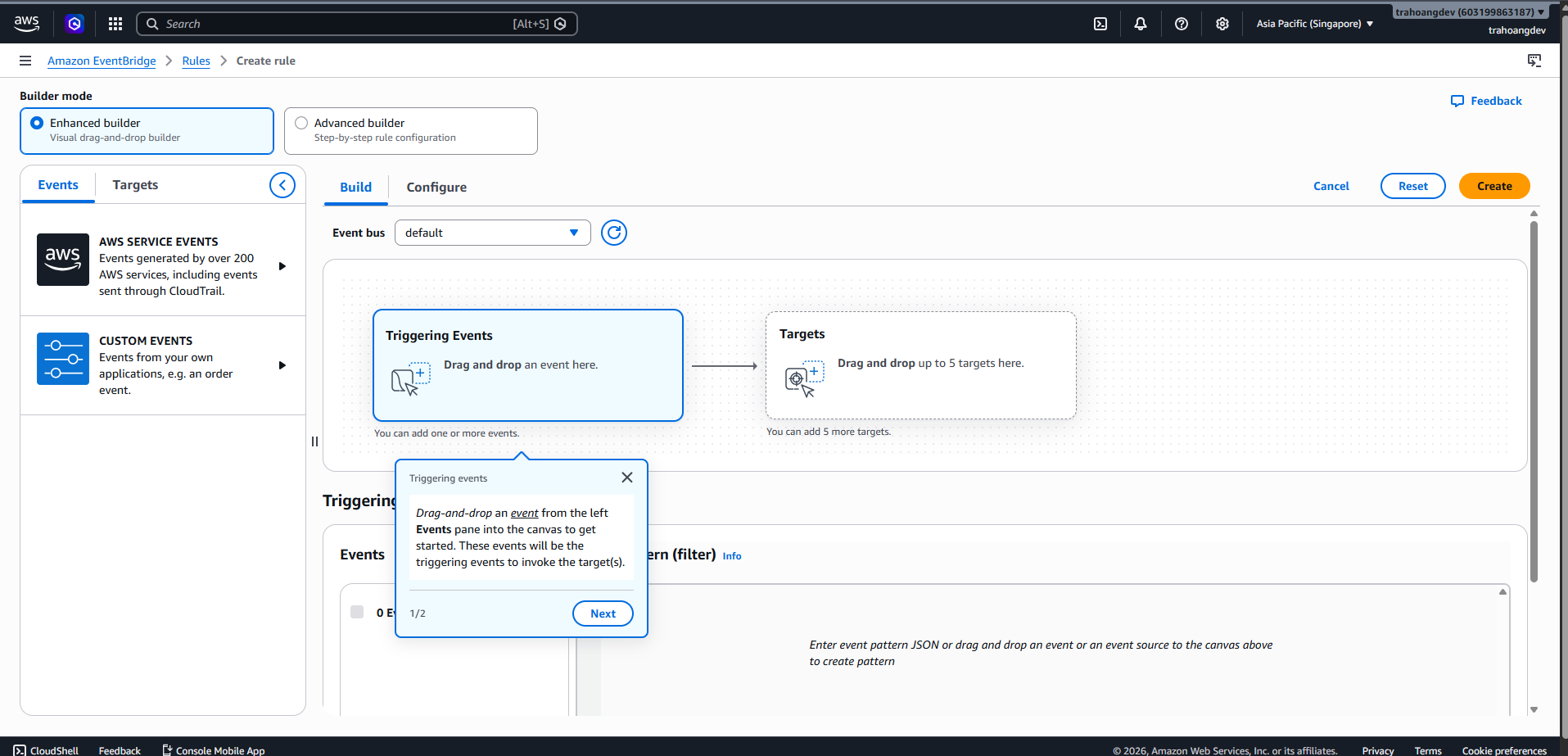Select the Enhanced builder radio option

point(37,123)
